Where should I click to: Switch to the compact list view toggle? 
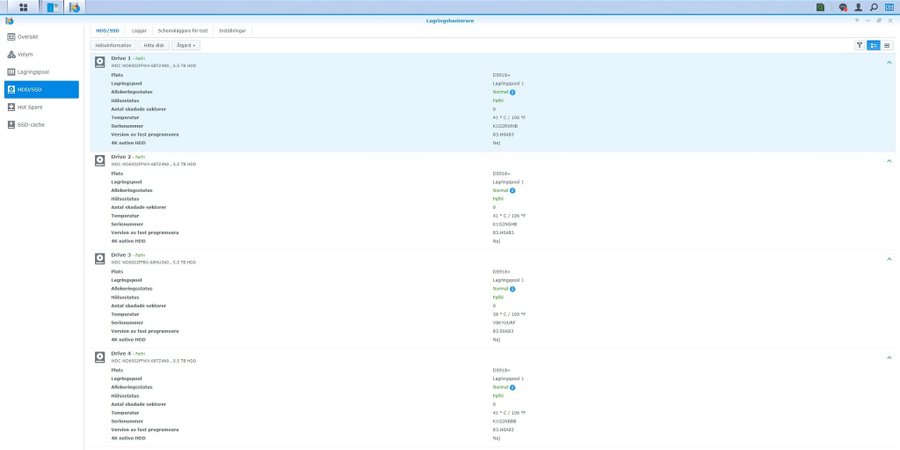click(x=886, y=45)
